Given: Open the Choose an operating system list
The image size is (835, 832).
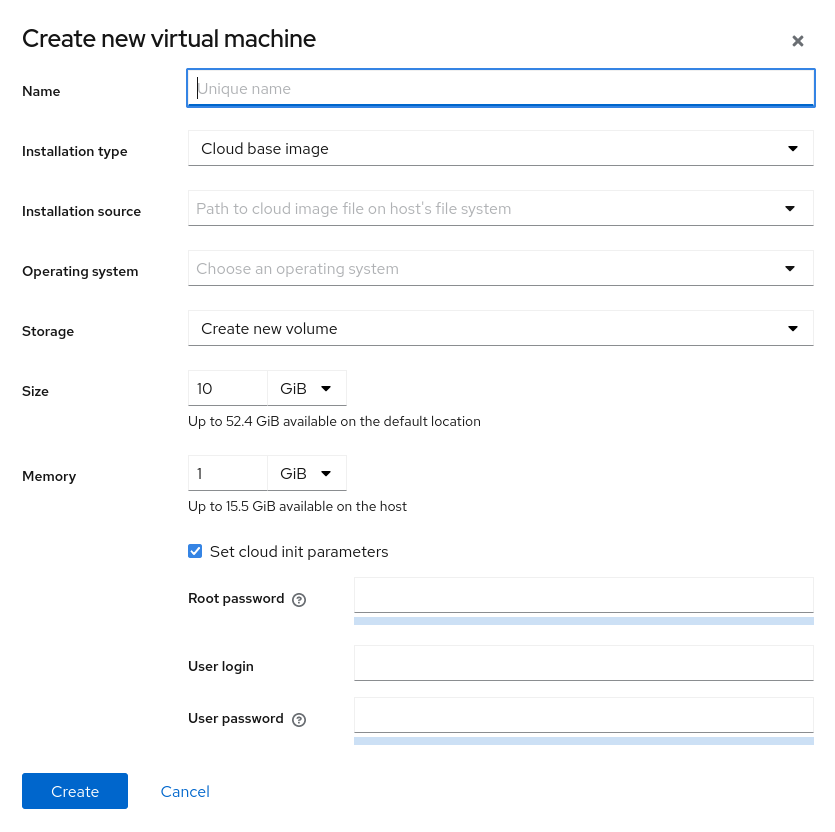Looking at the screenshot, I should (500, 267).
